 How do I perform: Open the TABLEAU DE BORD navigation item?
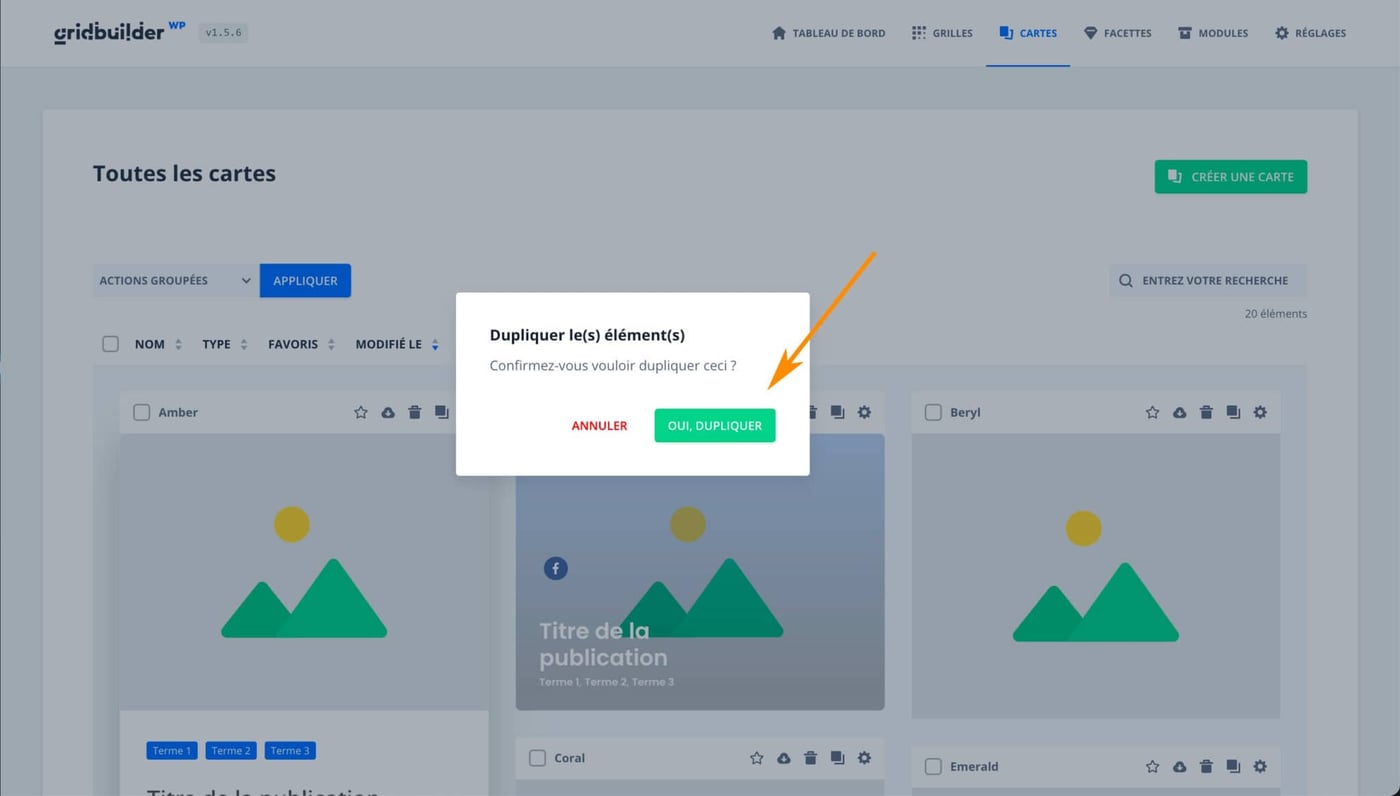click(x=828, y=32)
